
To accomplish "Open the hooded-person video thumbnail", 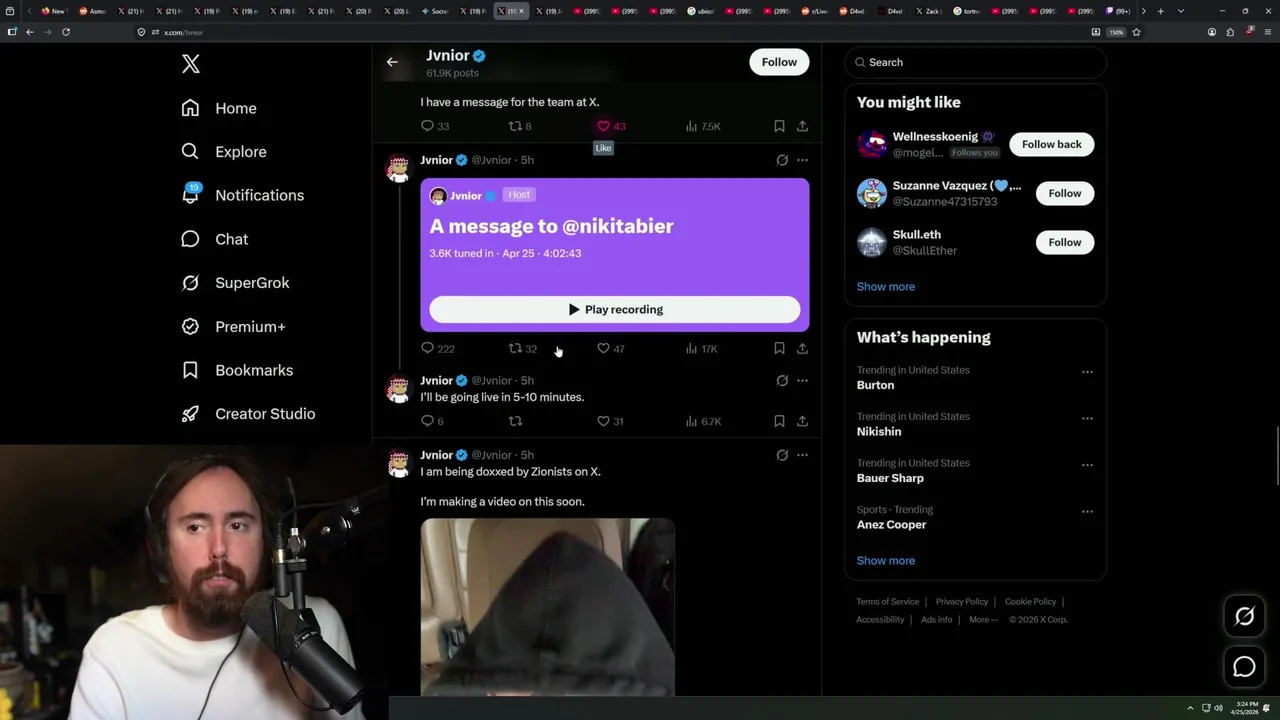I will click(548, 607).
